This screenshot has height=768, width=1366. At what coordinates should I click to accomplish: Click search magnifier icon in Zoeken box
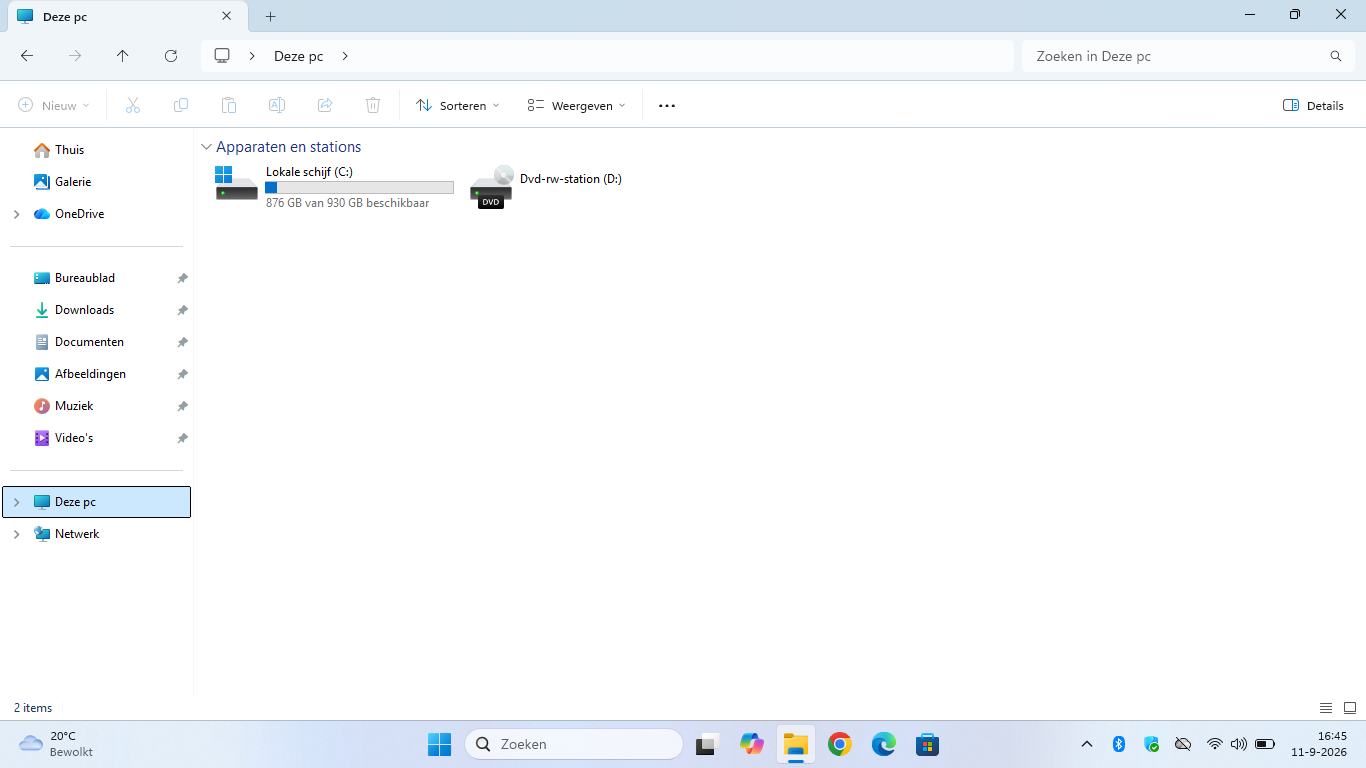[x=1335, y=56]
